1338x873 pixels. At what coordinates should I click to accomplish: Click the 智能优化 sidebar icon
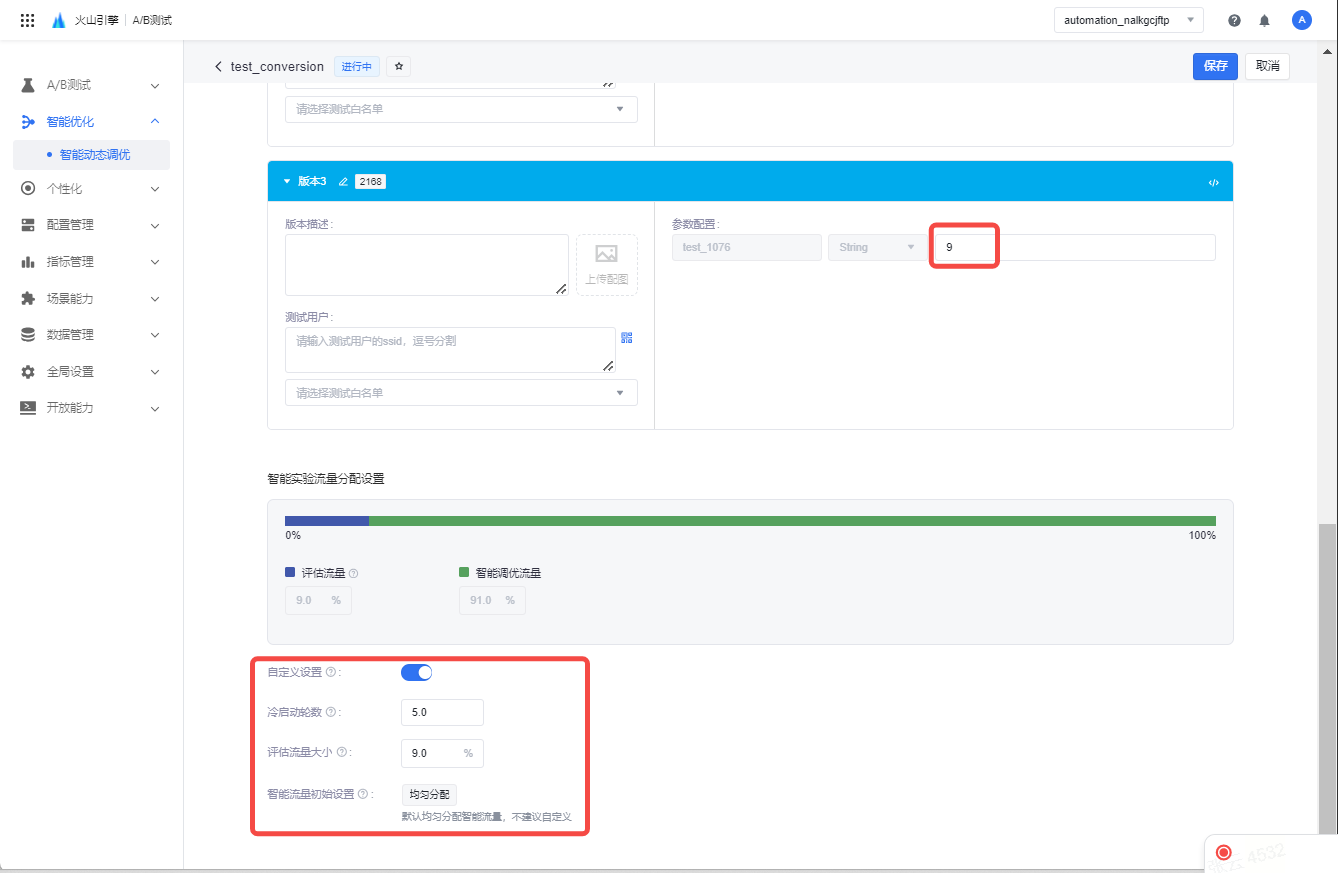point(28,122)
